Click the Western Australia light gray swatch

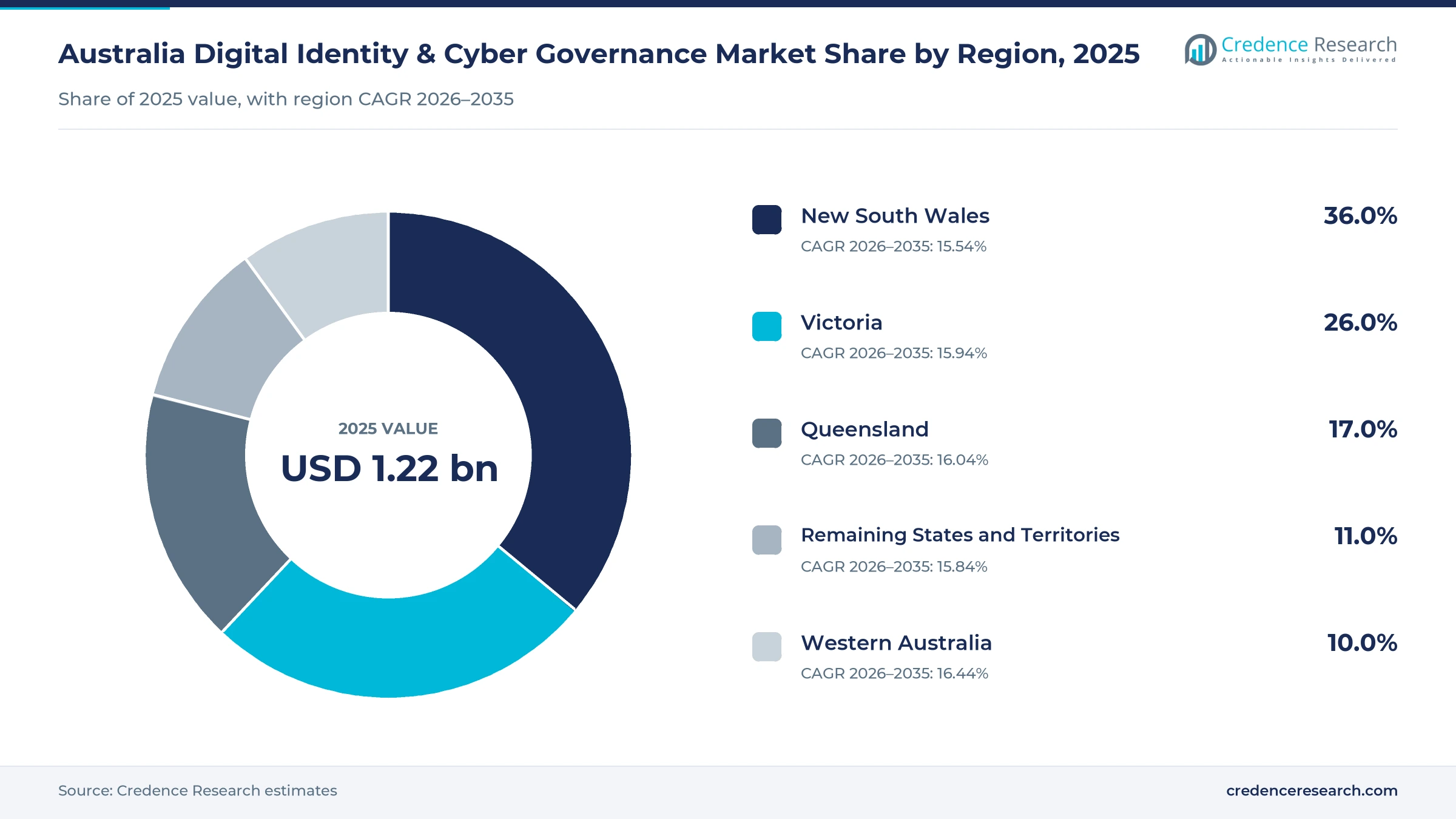pyautogui.click(x=767, y=647)
